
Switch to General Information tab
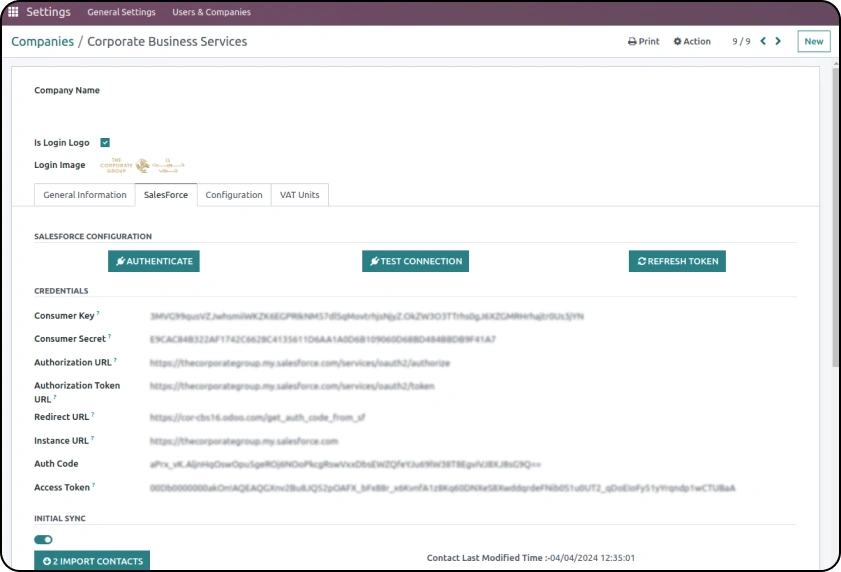coord(85,195)
